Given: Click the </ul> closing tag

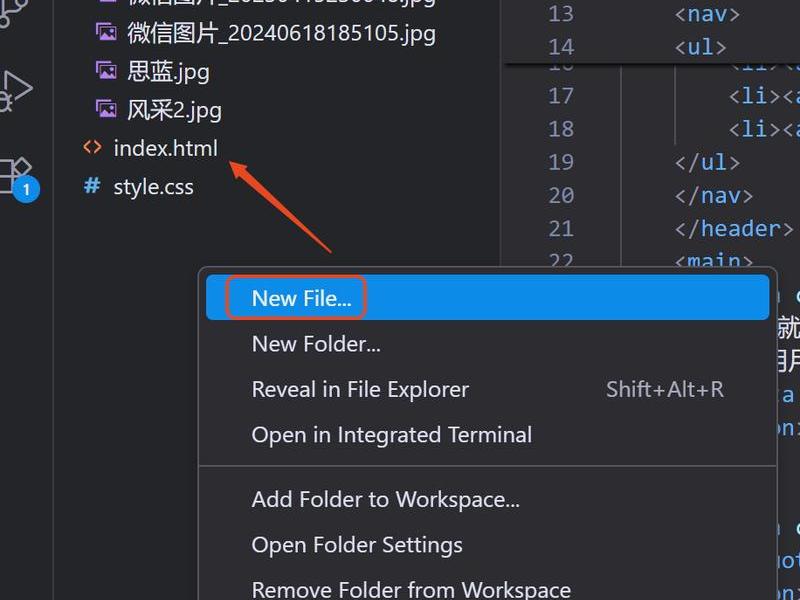Looking at the screenshot, I should click(x=707, y=162).
